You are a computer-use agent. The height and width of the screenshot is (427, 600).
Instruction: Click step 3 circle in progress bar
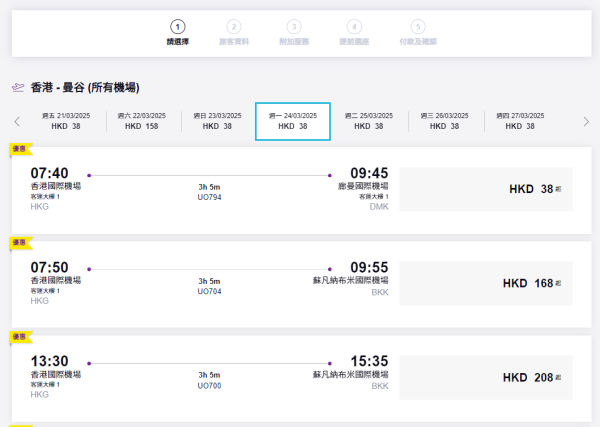[x=294, y=27]
